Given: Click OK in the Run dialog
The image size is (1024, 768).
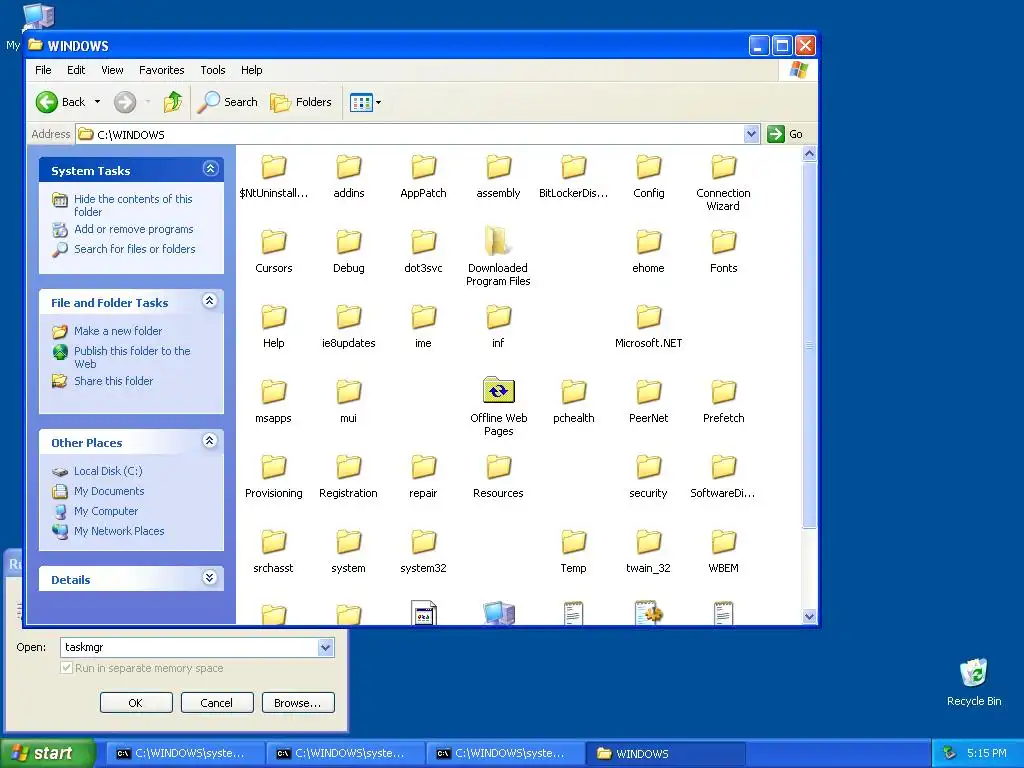Looking at the screenshot, I should pyautogui.click(x=136, y=703).
